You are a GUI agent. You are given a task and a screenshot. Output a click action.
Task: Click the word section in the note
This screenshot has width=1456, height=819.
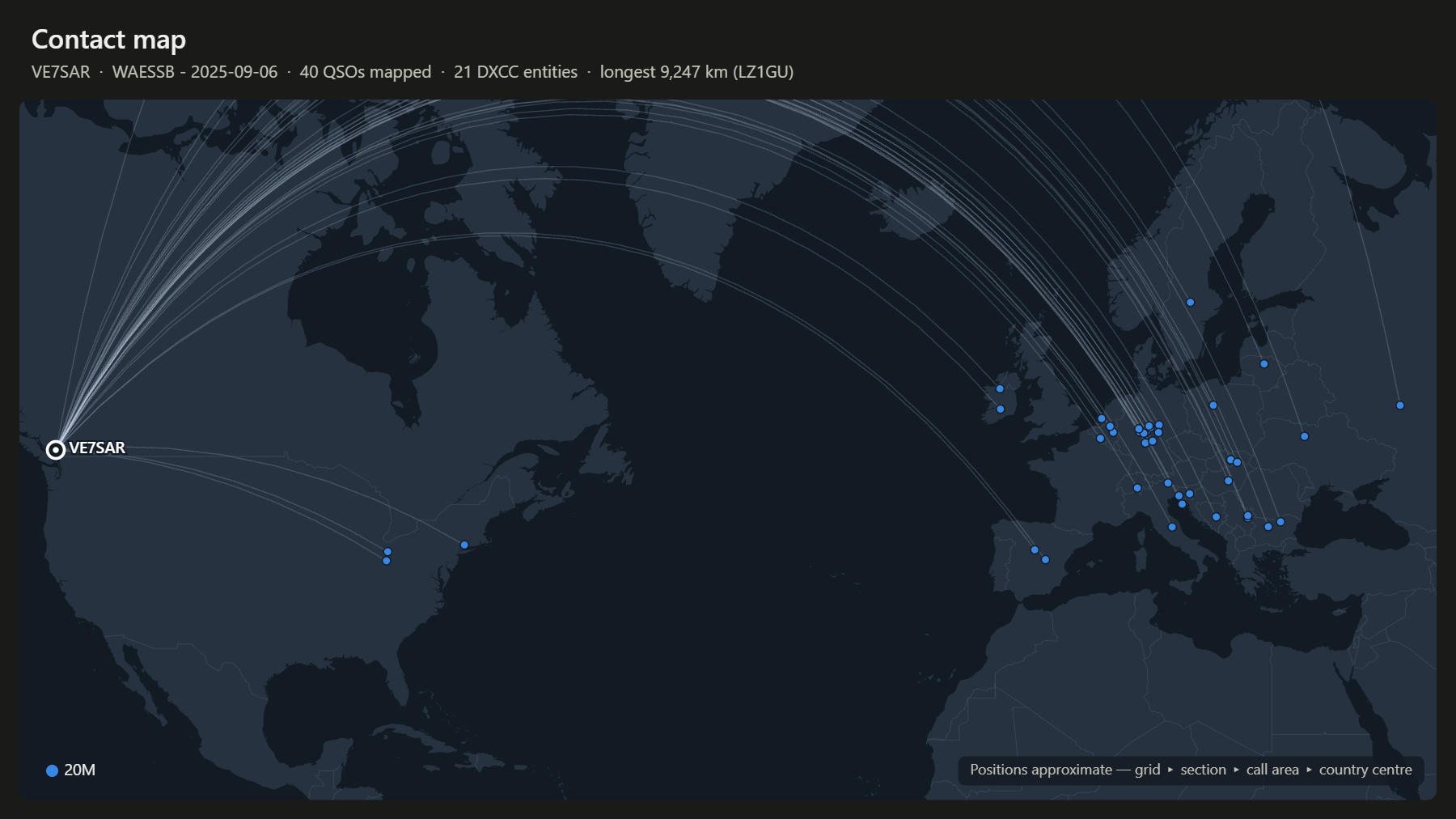pos(1203,770)
